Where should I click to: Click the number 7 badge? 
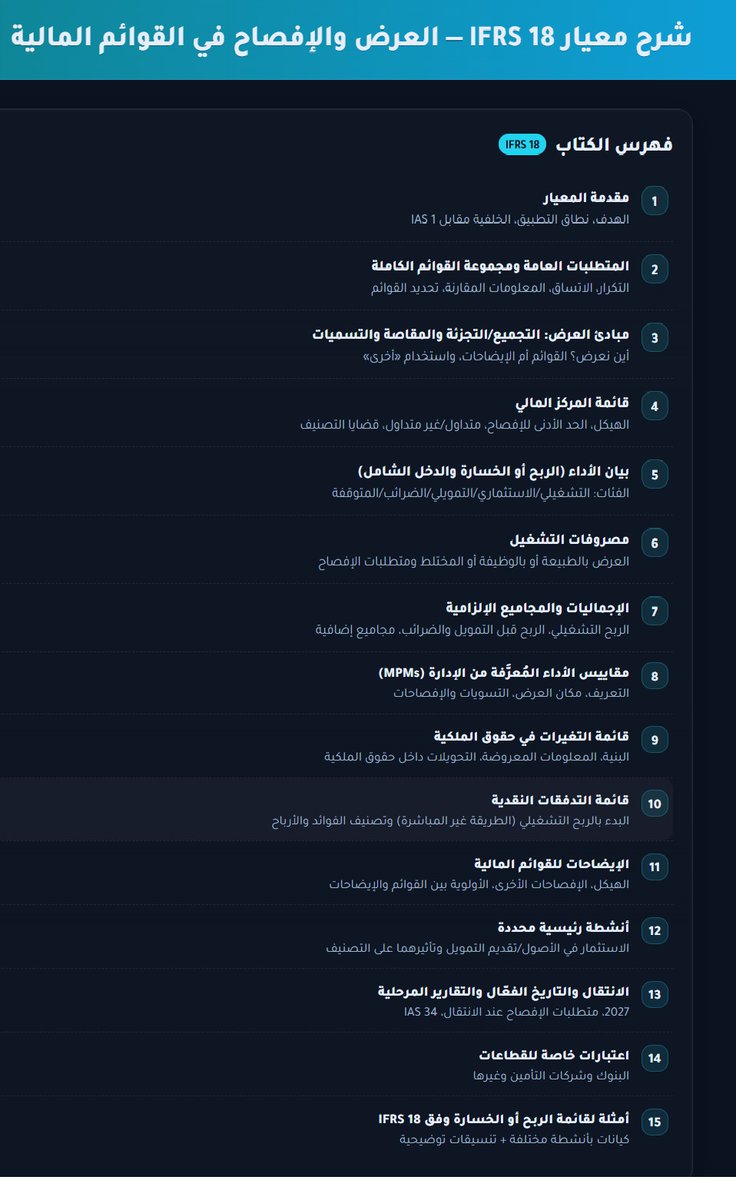point(655,610)
